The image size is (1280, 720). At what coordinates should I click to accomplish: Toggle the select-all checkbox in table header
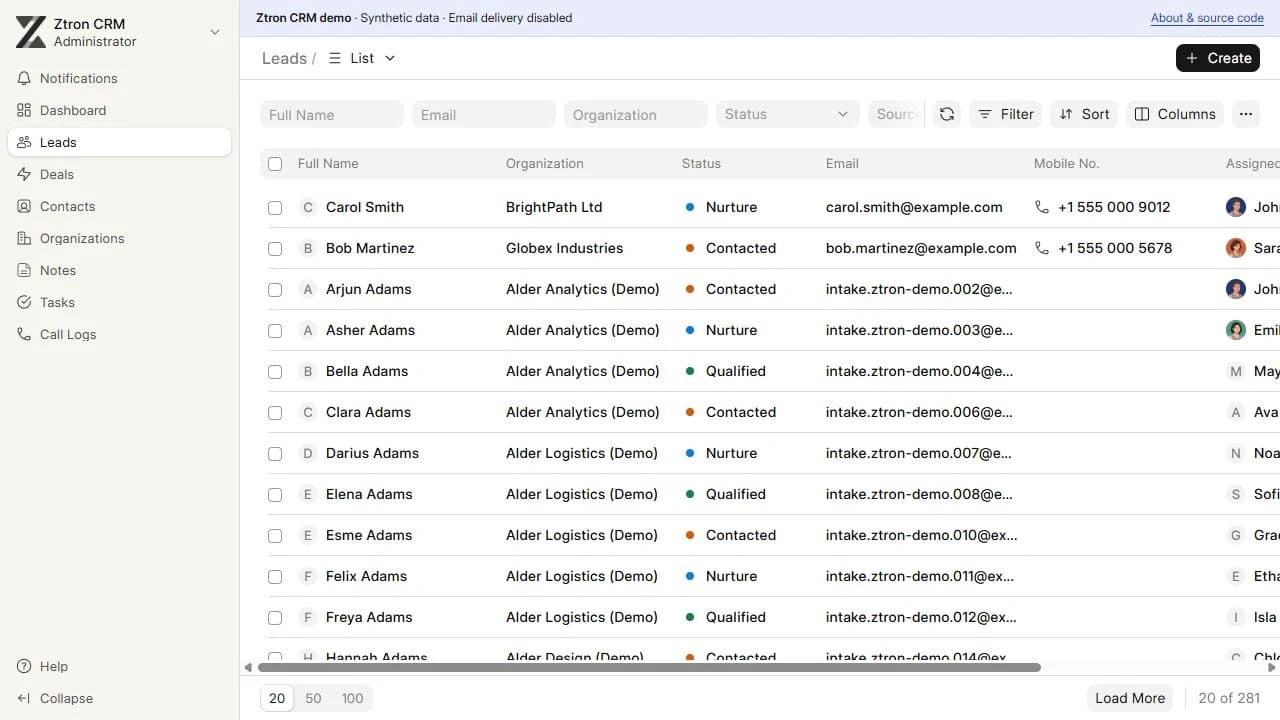[275, 164]
